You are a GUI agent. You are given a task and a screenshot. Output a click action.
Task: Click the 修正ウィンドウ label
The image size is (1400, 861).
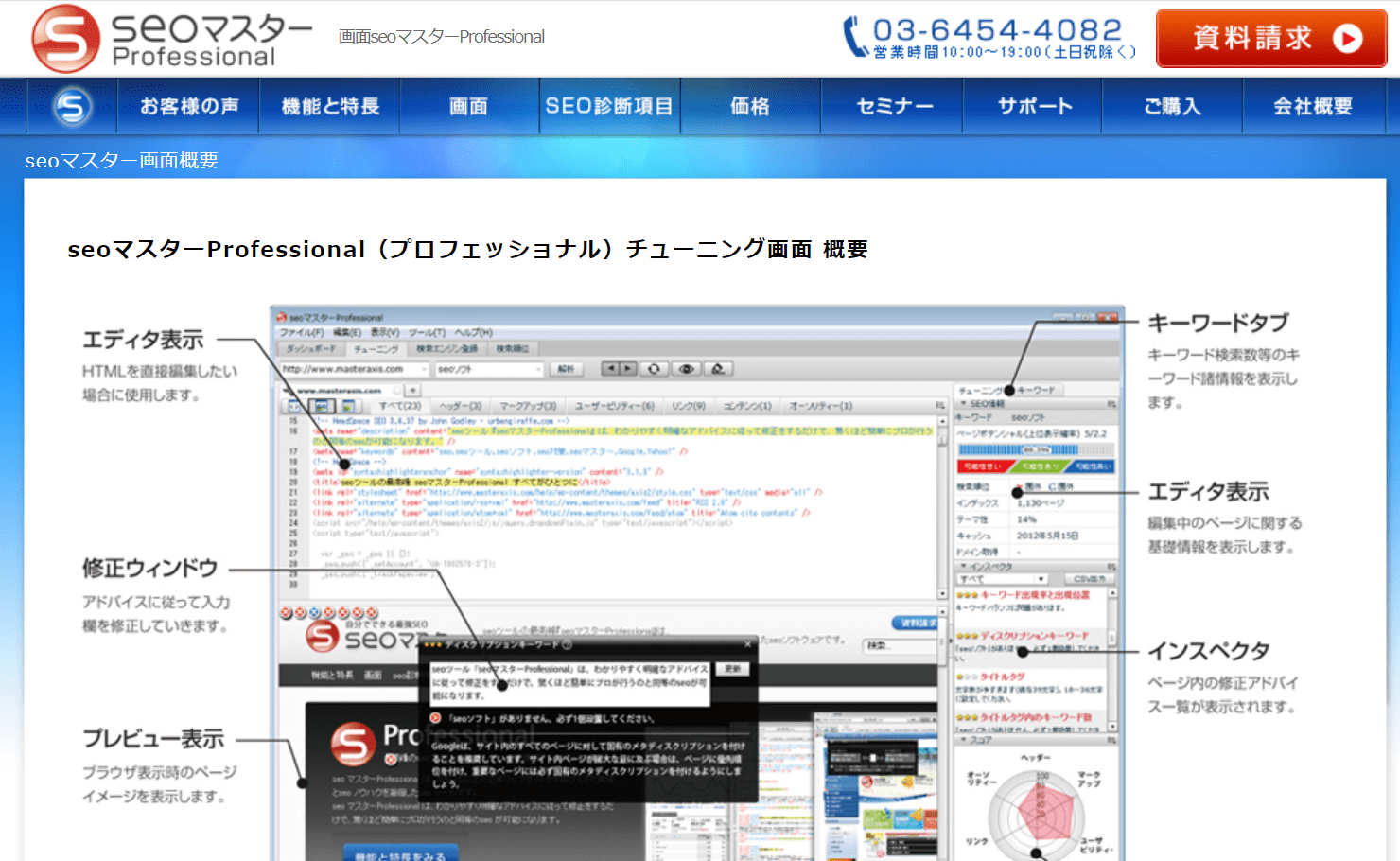(x=149, y=568)
